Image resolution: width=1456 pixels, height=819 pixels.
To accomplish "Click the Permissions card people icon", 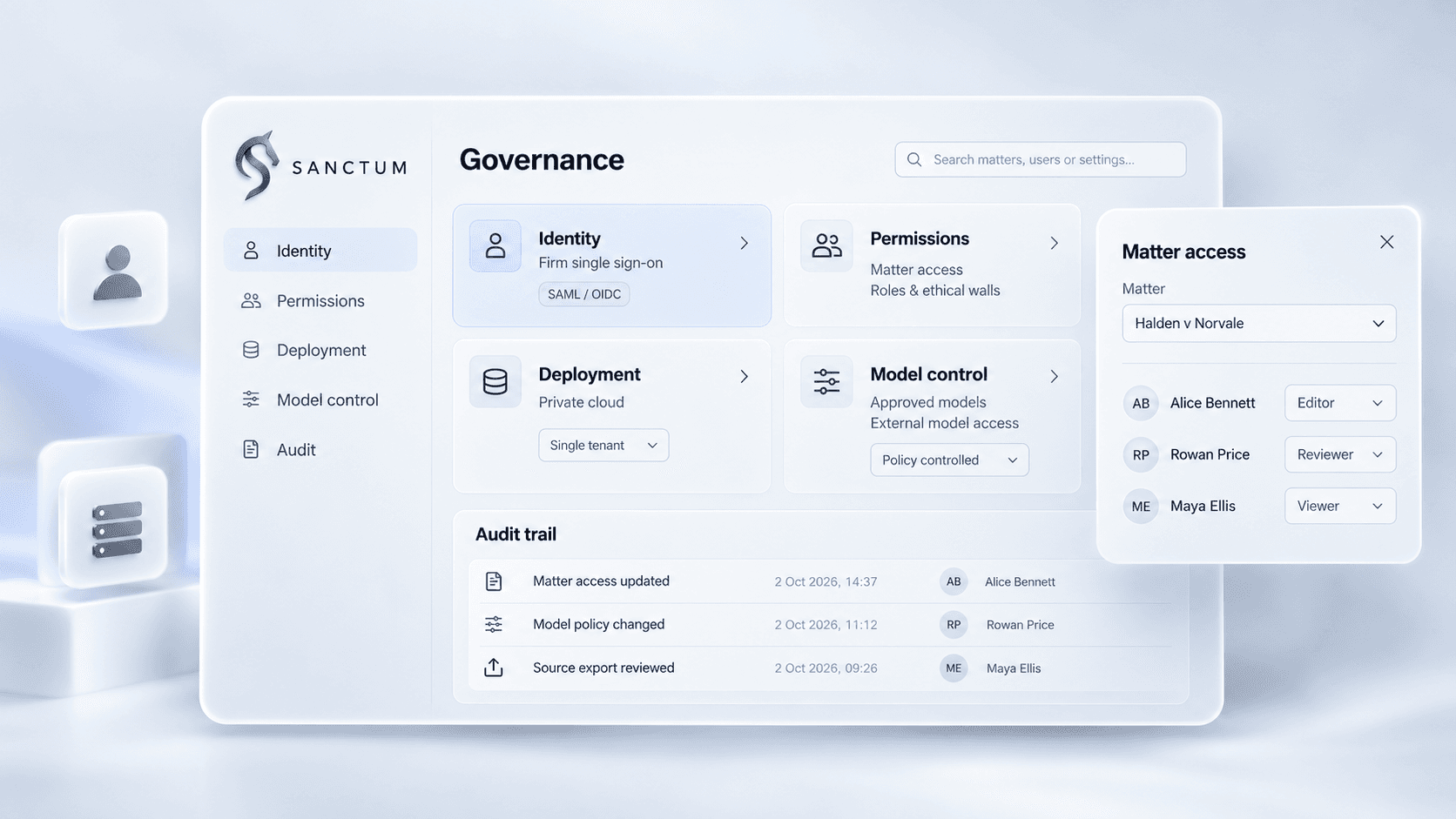I will tap(826, 245).
